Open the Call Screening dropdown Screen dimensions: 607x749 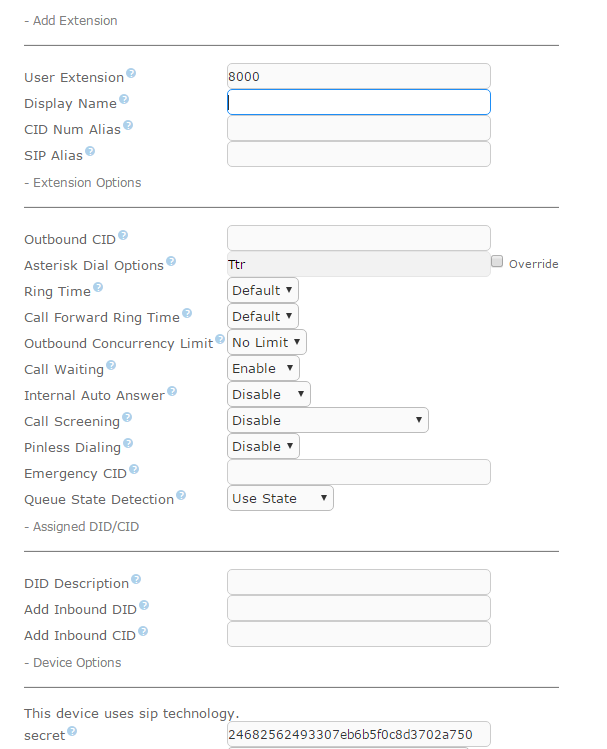click(327, 420)
